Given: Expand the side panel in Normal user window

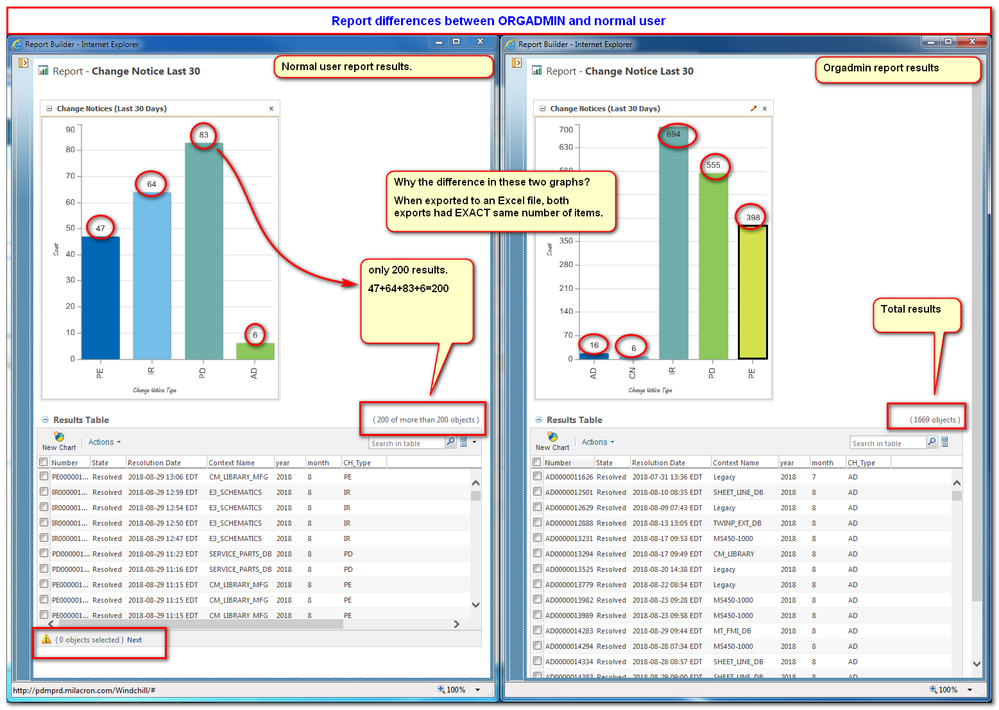Looking at the screenshot, I should point(24,62).
